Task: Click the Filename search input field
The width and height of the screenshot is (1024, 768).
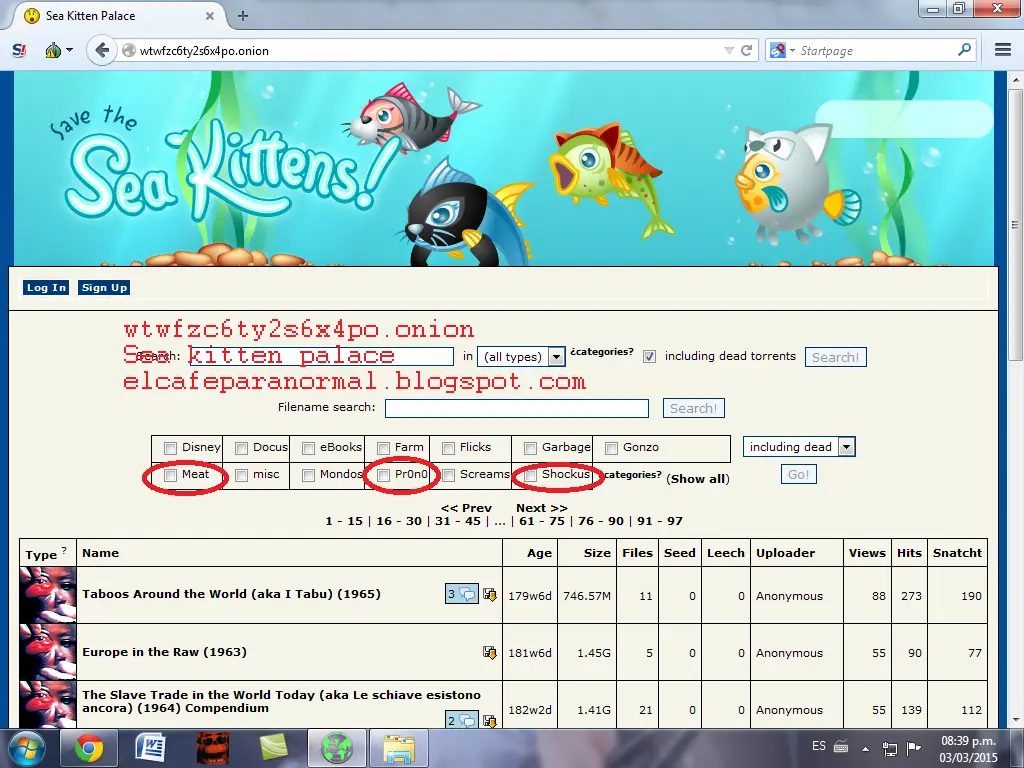Action: click(x=517, y=408)
